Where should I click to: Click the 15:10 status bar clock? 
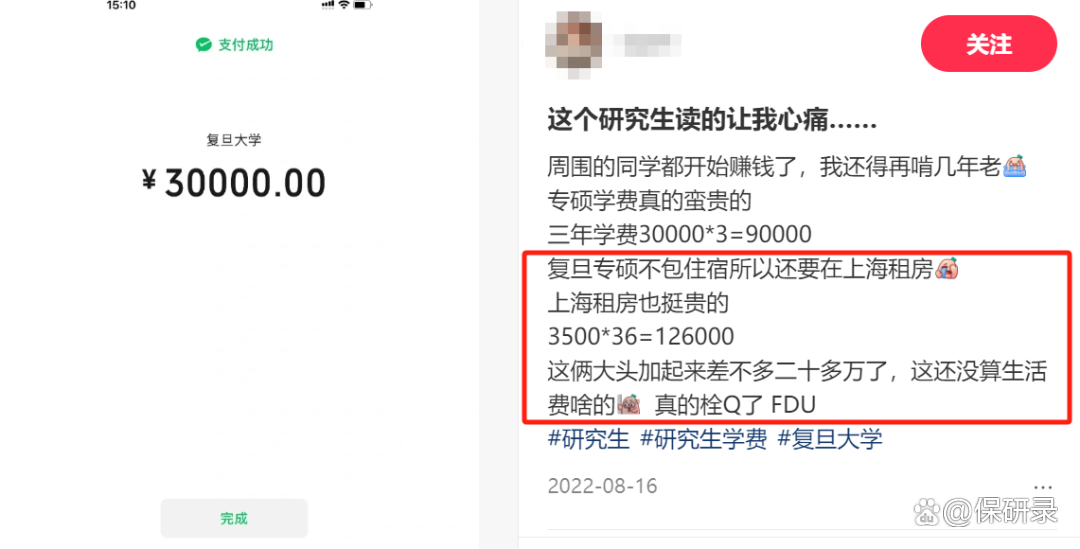click(x=121, y=6)
